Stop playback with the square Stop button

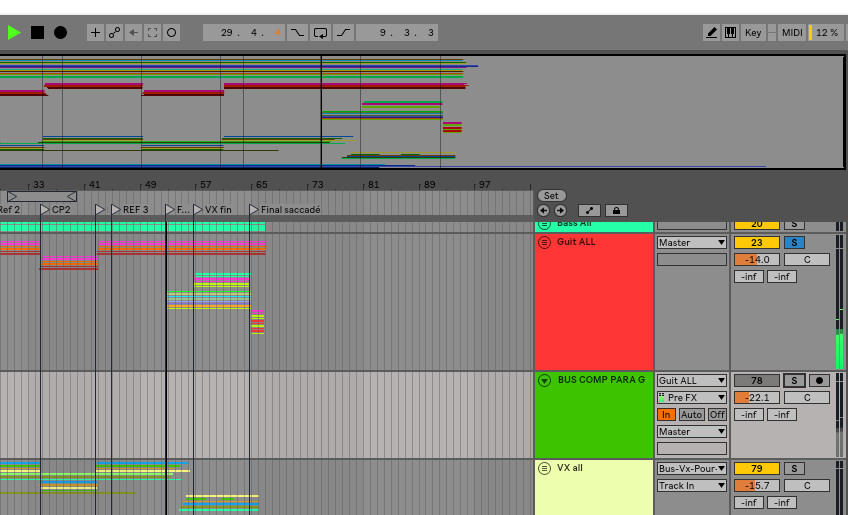[37, 32]
